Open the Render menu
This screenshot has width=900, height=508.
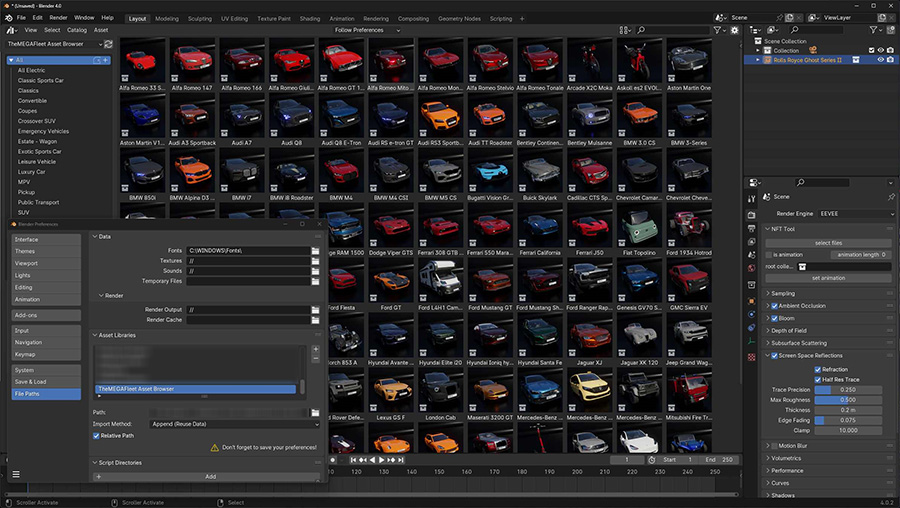58,18
